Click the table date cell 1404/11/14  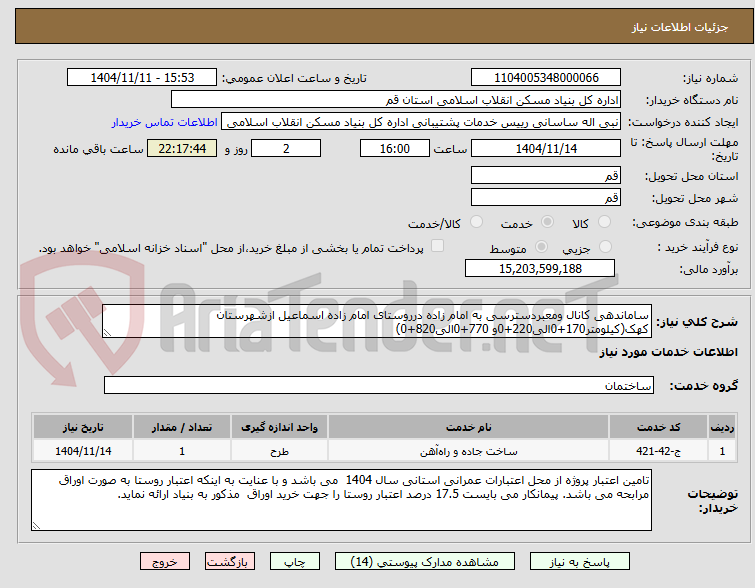83,451
